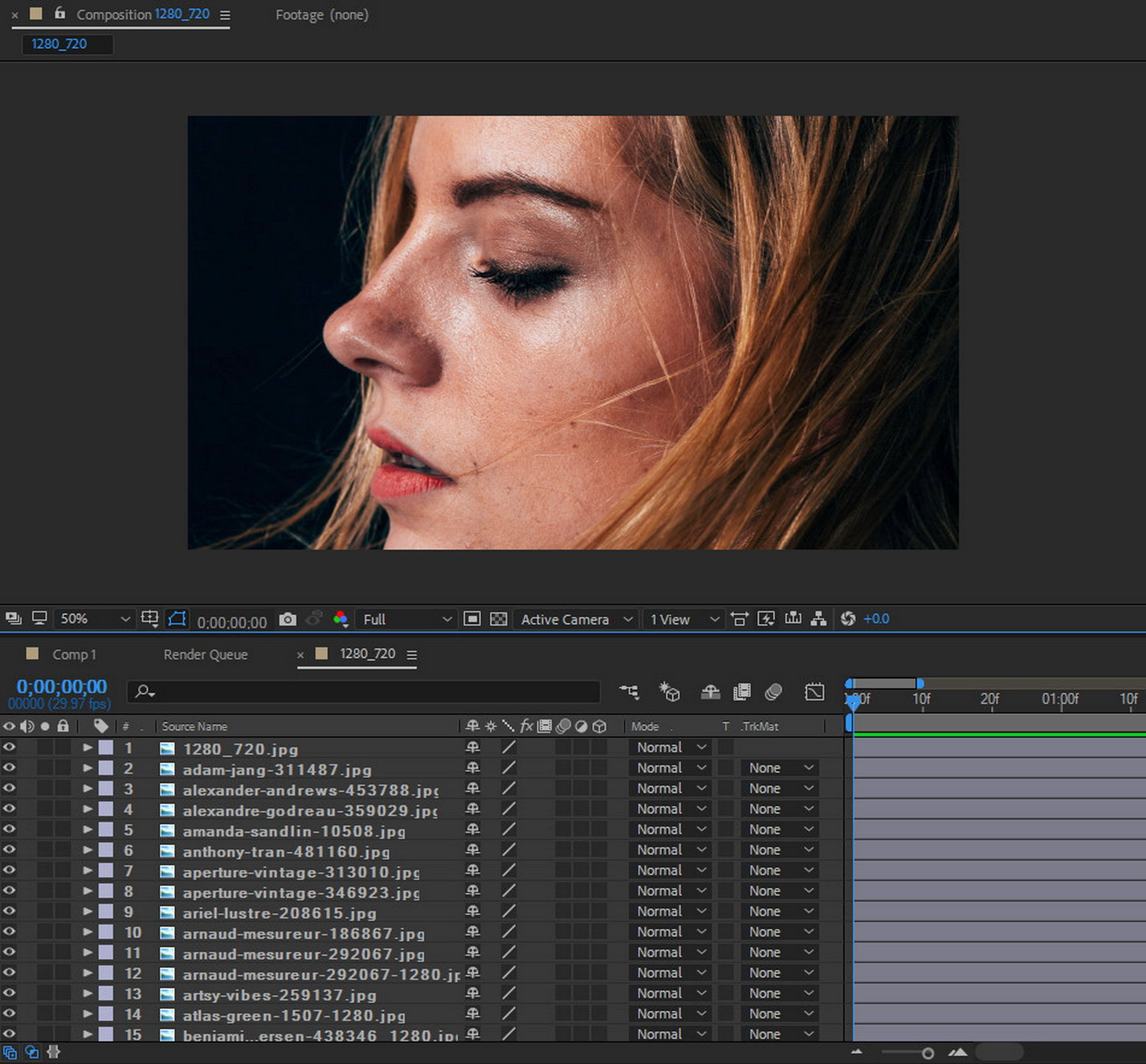Click the Reset Exposure icon

848,619
